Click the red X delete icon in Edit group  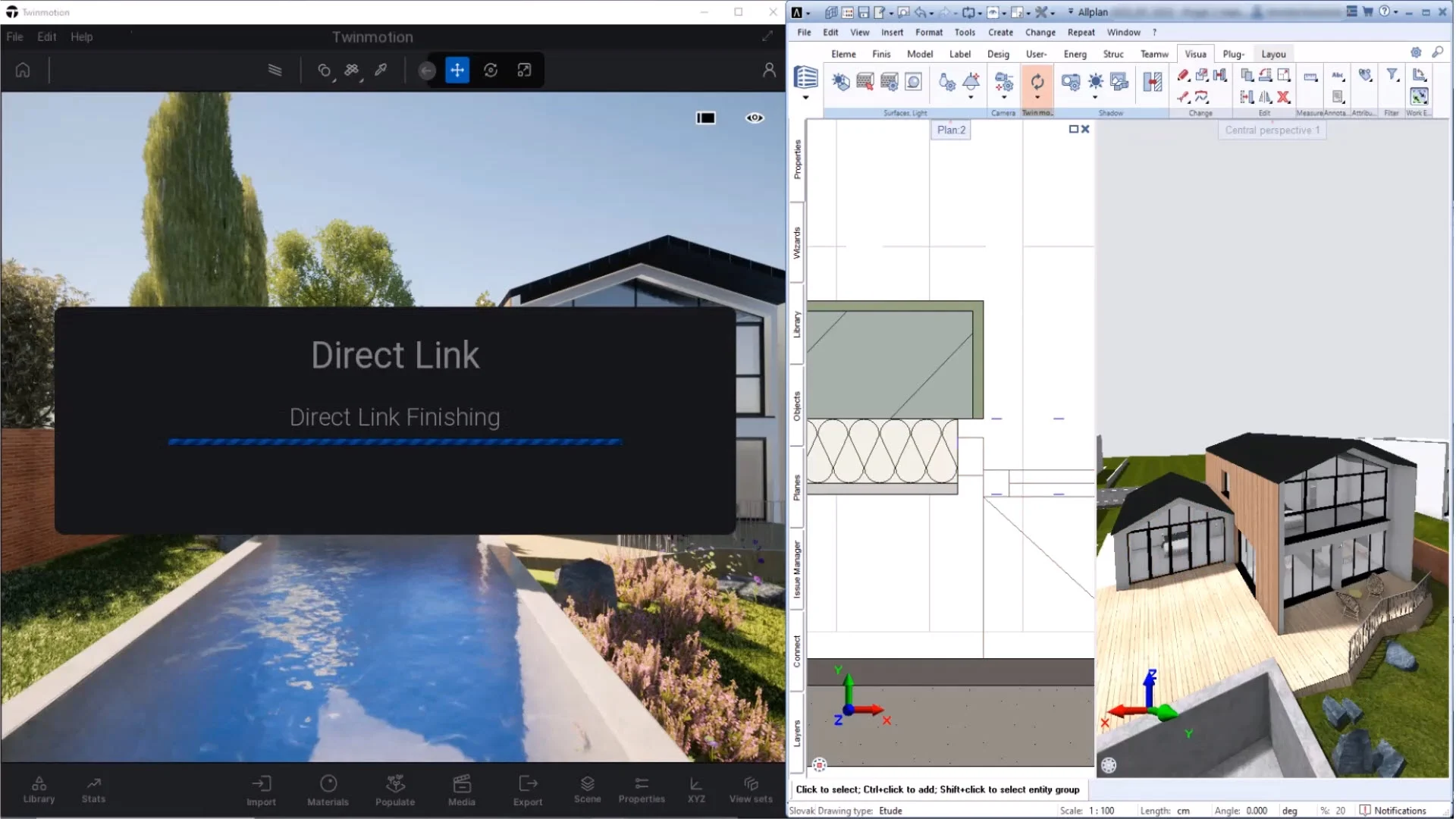[1283, 96]
